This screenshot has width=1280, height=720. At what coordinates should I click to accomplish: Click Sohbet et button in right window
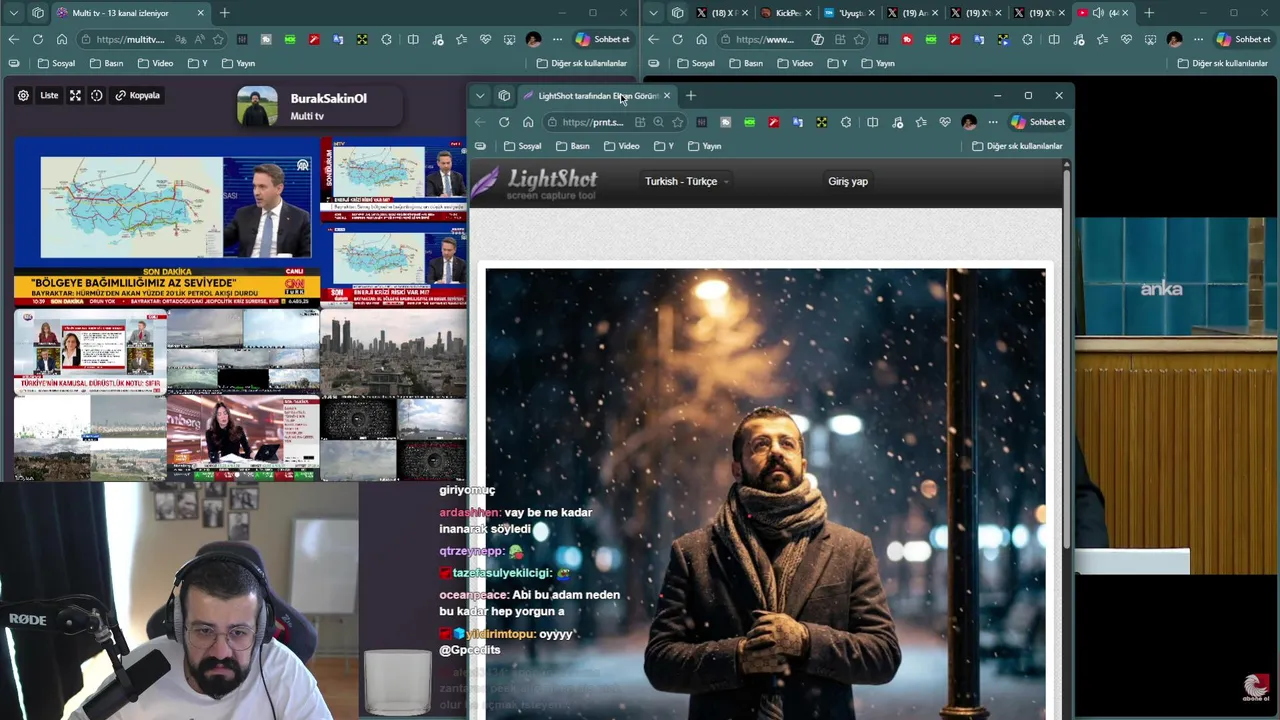[1243, 39]
